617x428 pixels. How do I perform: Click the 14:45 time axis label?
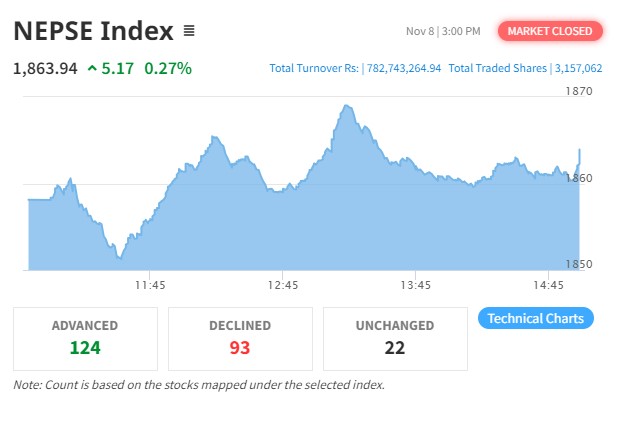[x=548, y=285]
